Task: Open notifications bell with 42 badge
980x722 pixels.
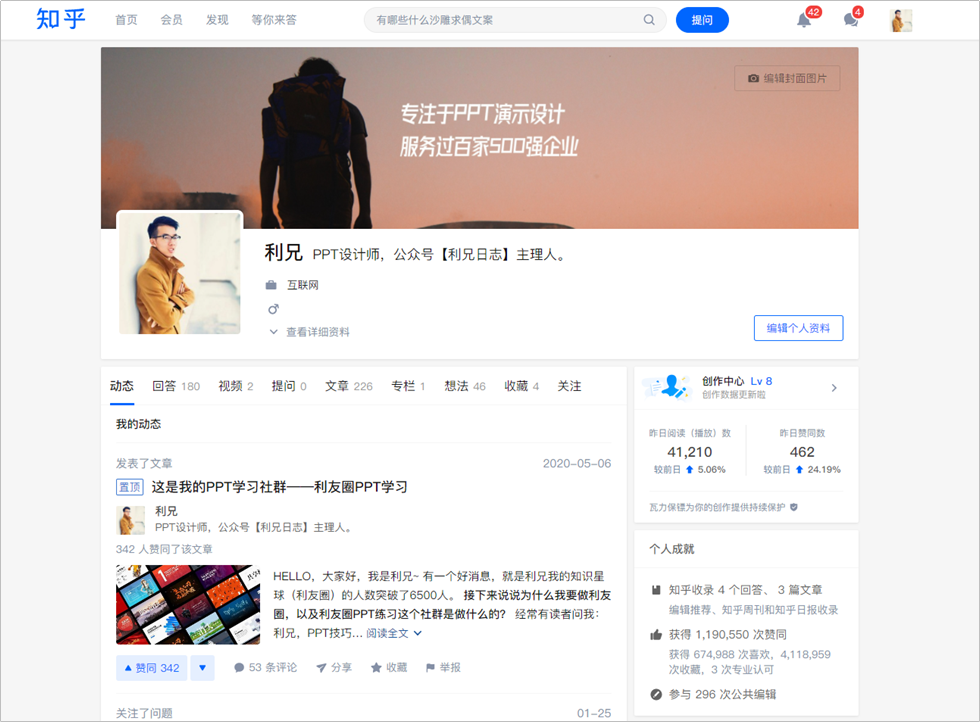Action: coord(804,20)
